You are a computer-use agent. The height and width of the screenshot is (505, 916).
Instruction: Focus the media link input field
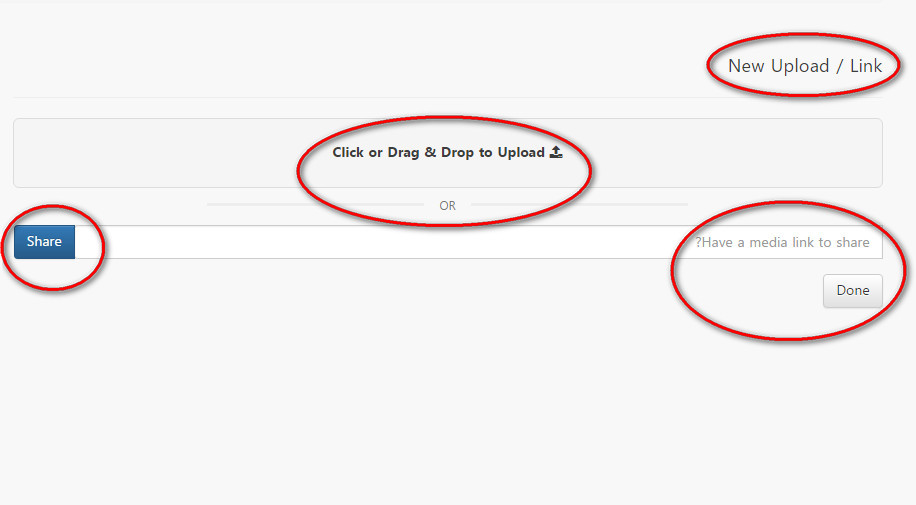pyautogui.click(x=478, y=242)
